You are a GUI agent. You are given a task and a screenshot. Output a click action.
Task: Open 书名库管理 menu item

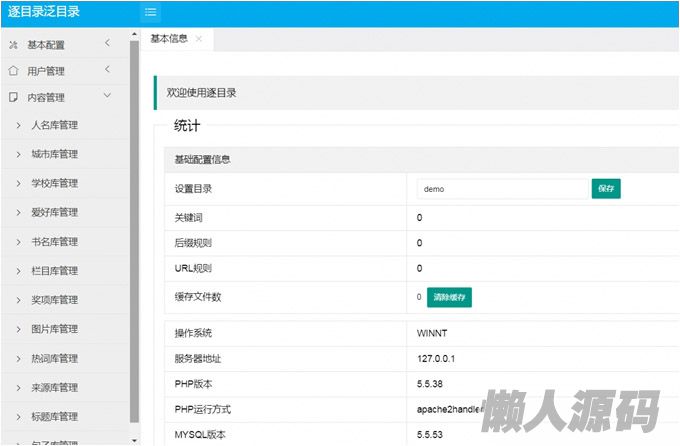pos(68,241)
